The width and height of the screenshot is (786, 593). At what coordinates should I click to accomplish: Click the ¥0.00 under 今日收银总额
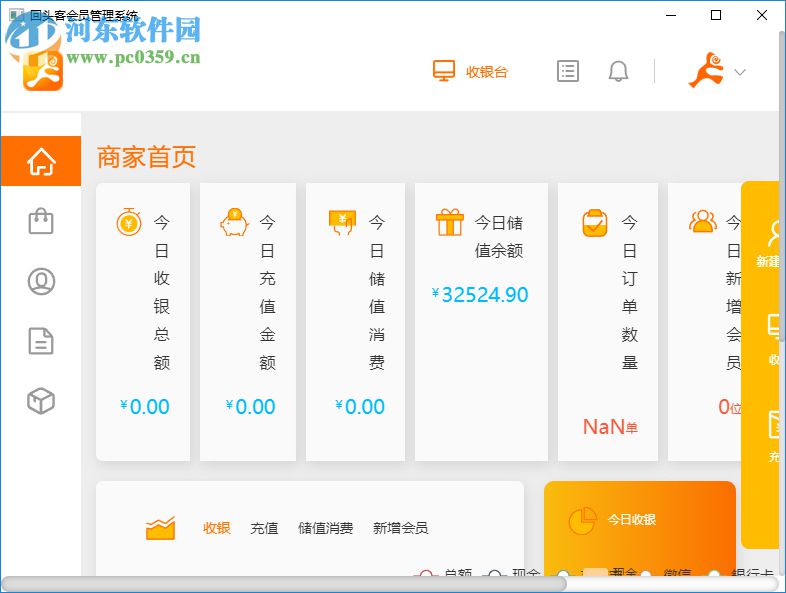pyautogui.click(x=145, y=407)
